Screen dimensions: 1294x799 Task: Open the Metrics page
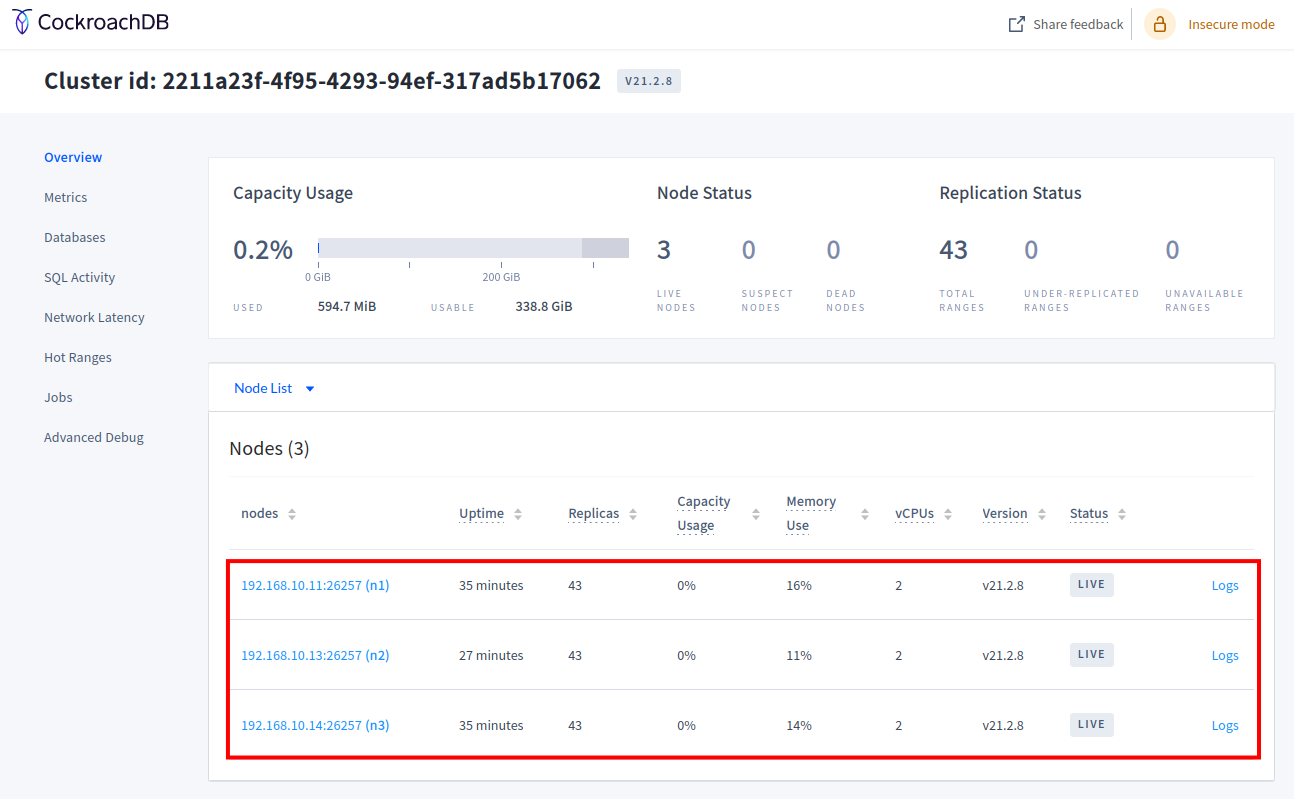tap(66, 197)
